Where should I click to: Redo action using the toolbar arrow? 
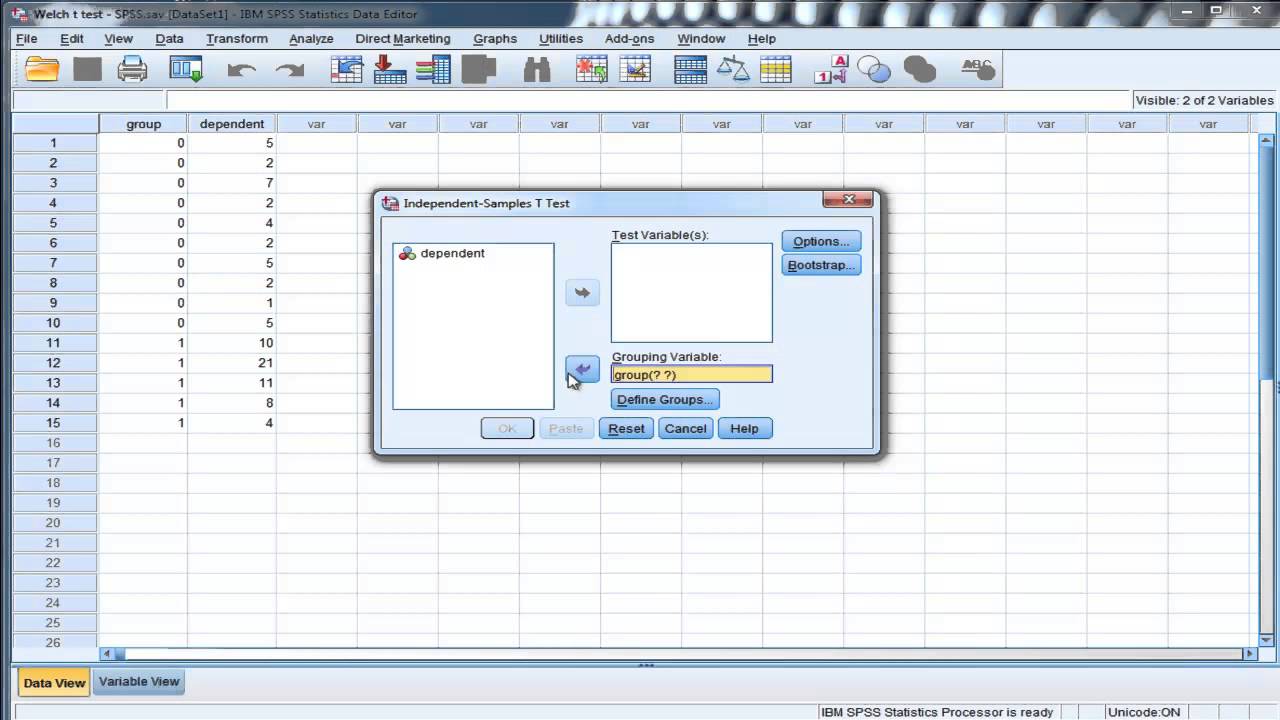290,70
